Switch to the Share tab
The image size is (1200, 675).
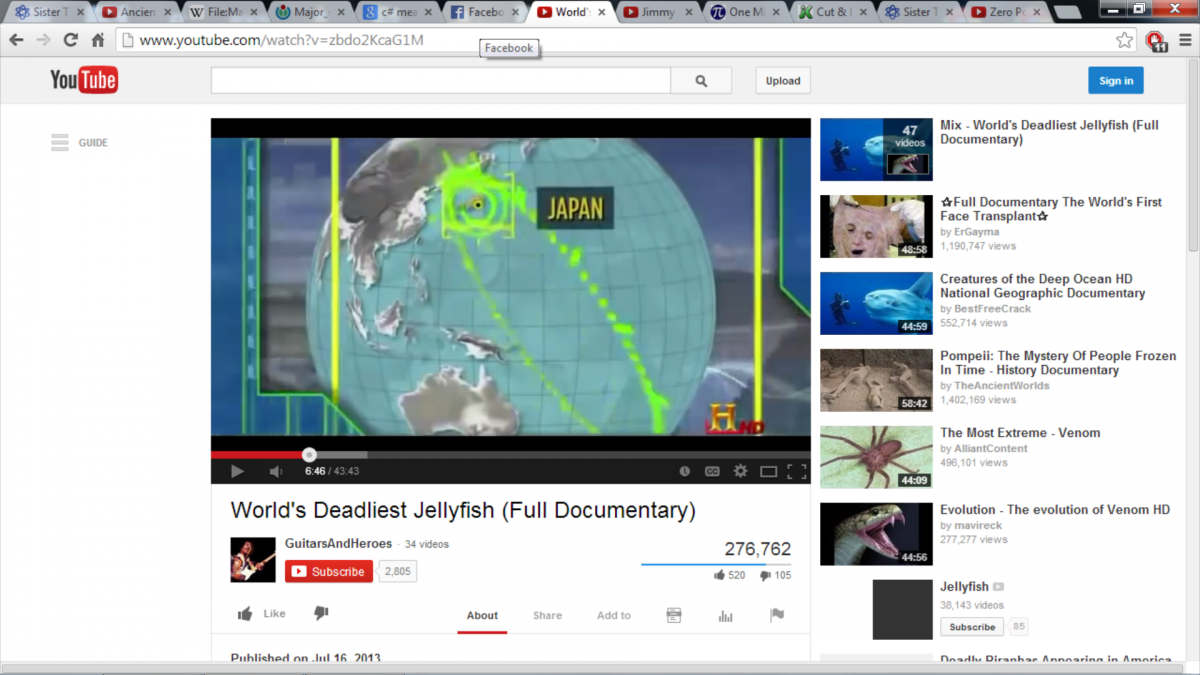[x=547, y=615]
